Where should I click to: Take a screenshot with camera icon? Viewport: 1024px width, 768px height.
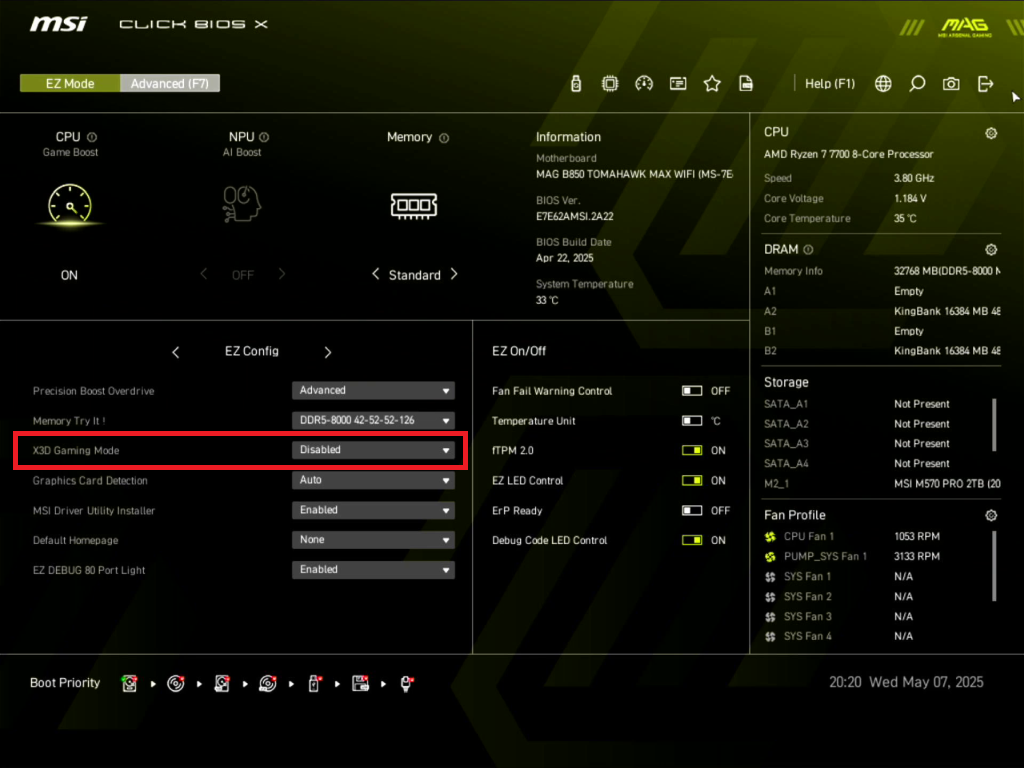[x=951, y=84]
